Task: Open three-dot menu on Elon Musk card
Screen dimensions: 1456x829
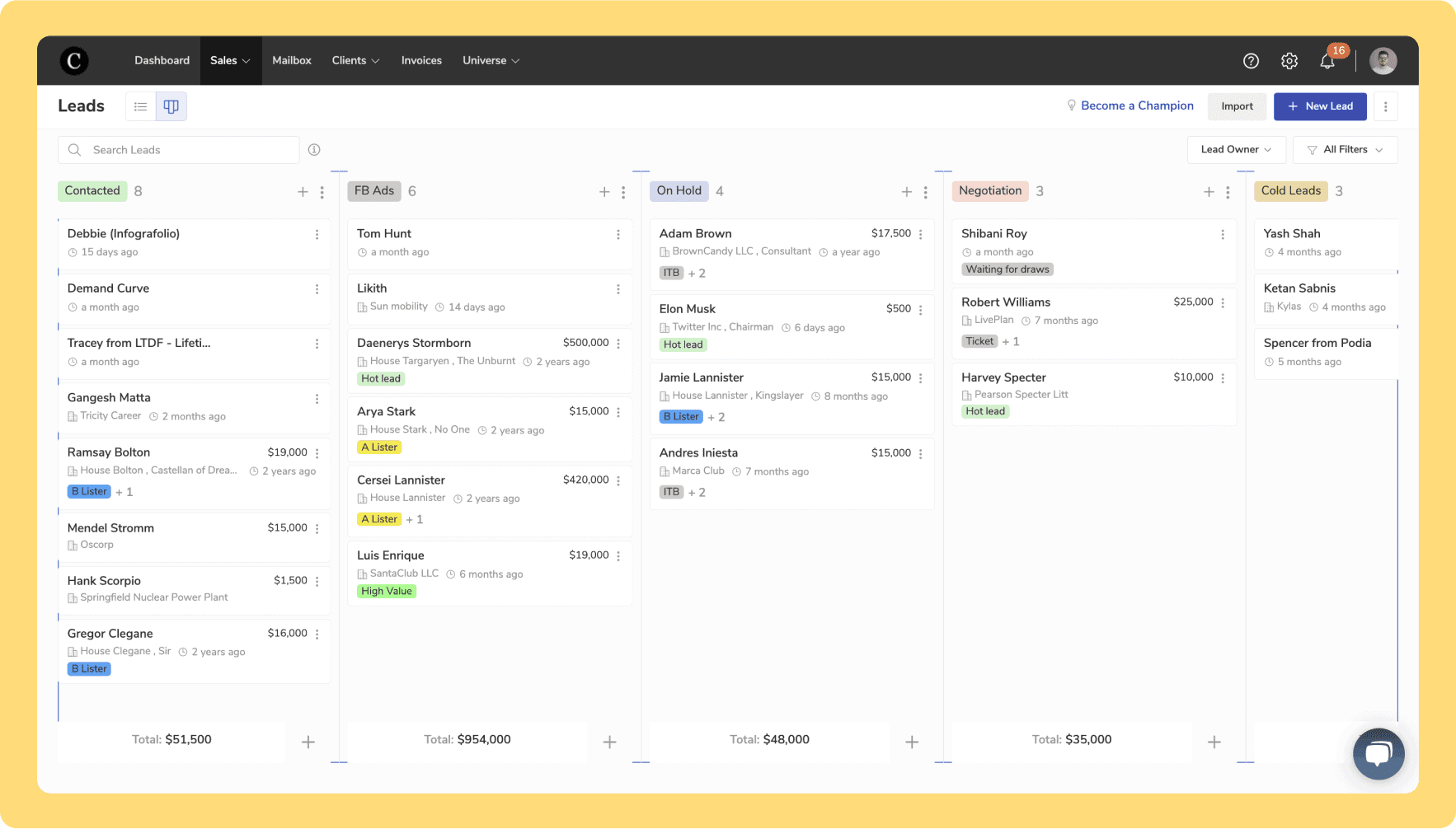Action: pyautogui.click(x=921, y=310)
